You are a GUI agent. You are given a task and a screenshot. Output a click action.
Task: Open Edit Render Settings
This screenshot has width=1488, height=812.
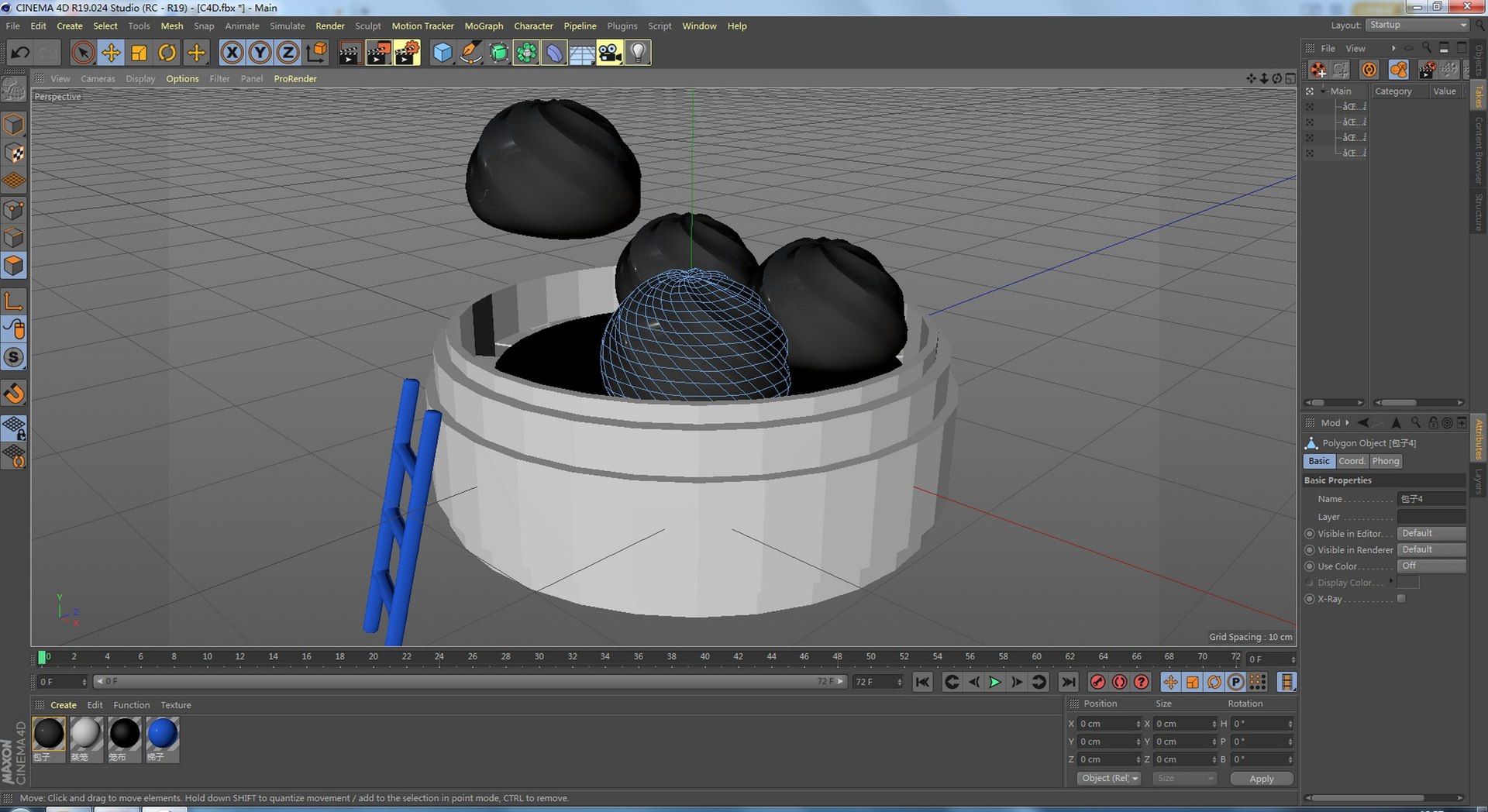click(x=407, y=53)
